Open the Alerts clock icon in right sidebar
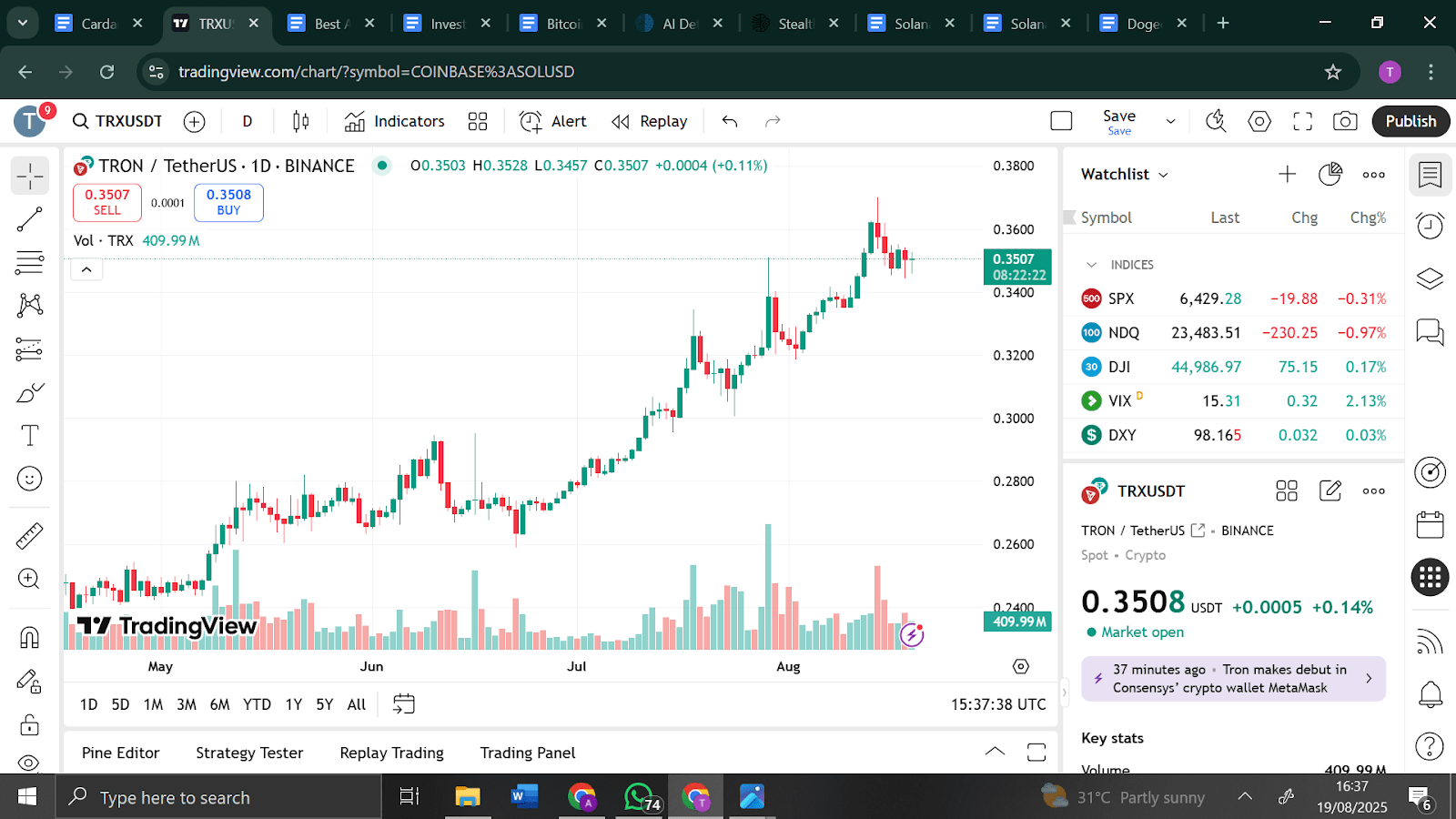This screenshot has height=819, width=1456. coord(1431,226)
